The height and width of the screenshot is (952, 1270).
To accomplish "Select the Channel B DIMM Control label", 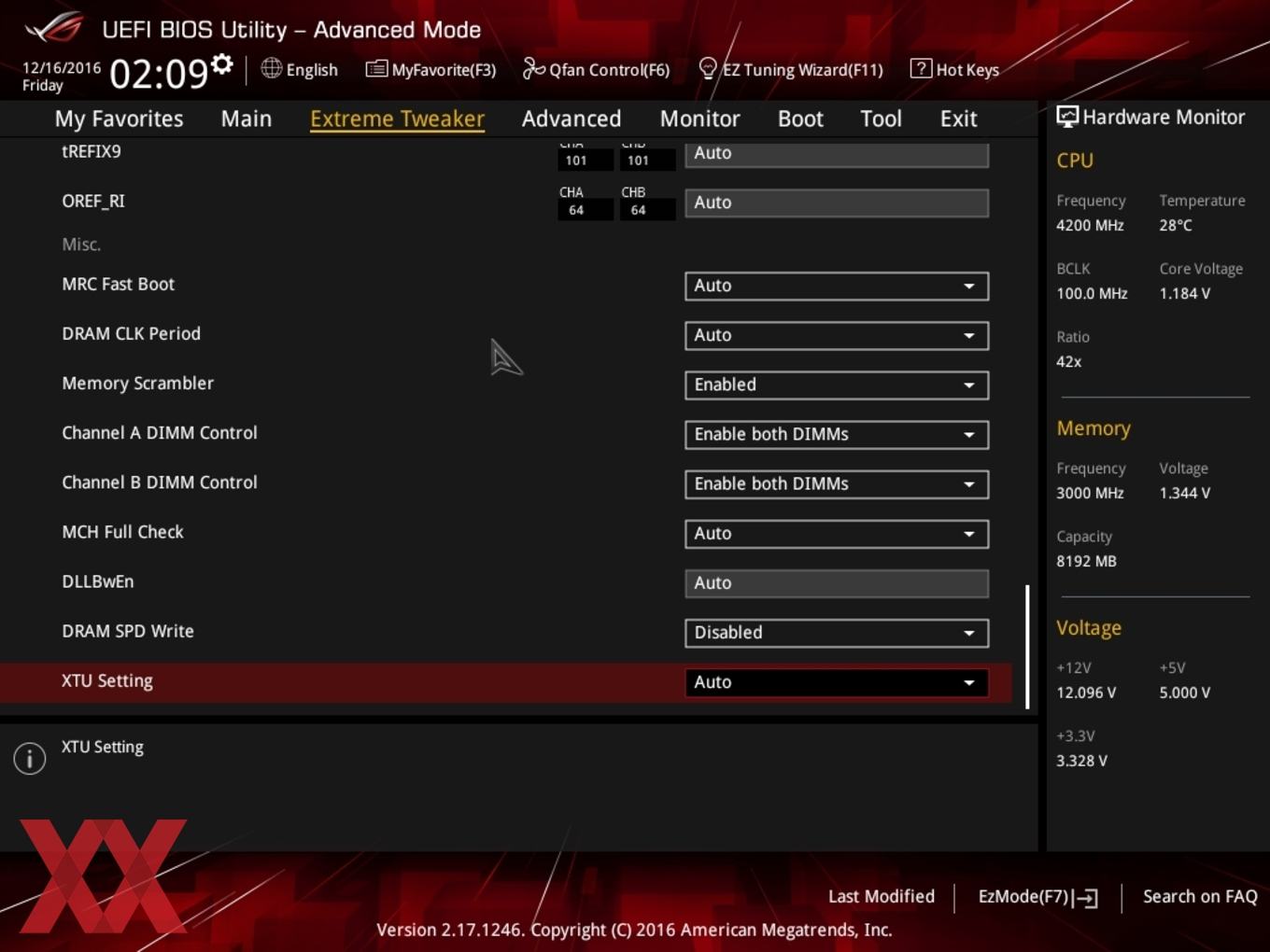I will pos(159,482).
